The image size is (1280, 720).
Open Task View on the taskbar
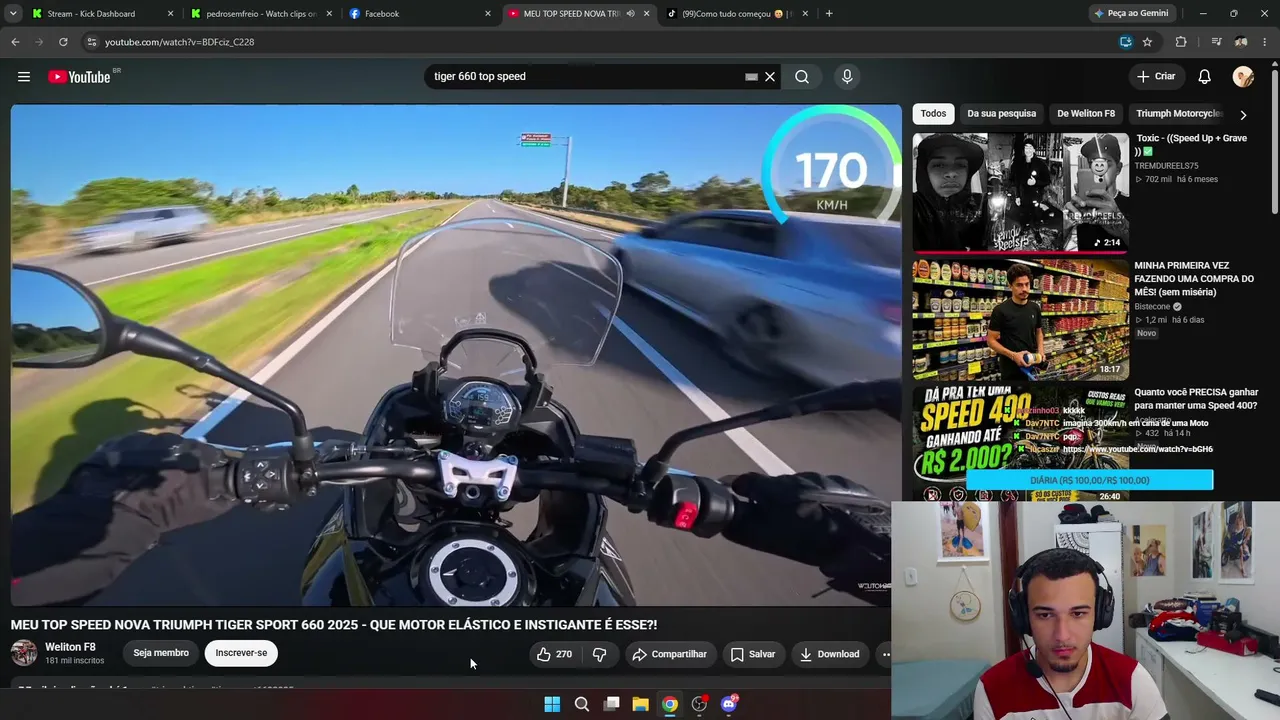612,704
